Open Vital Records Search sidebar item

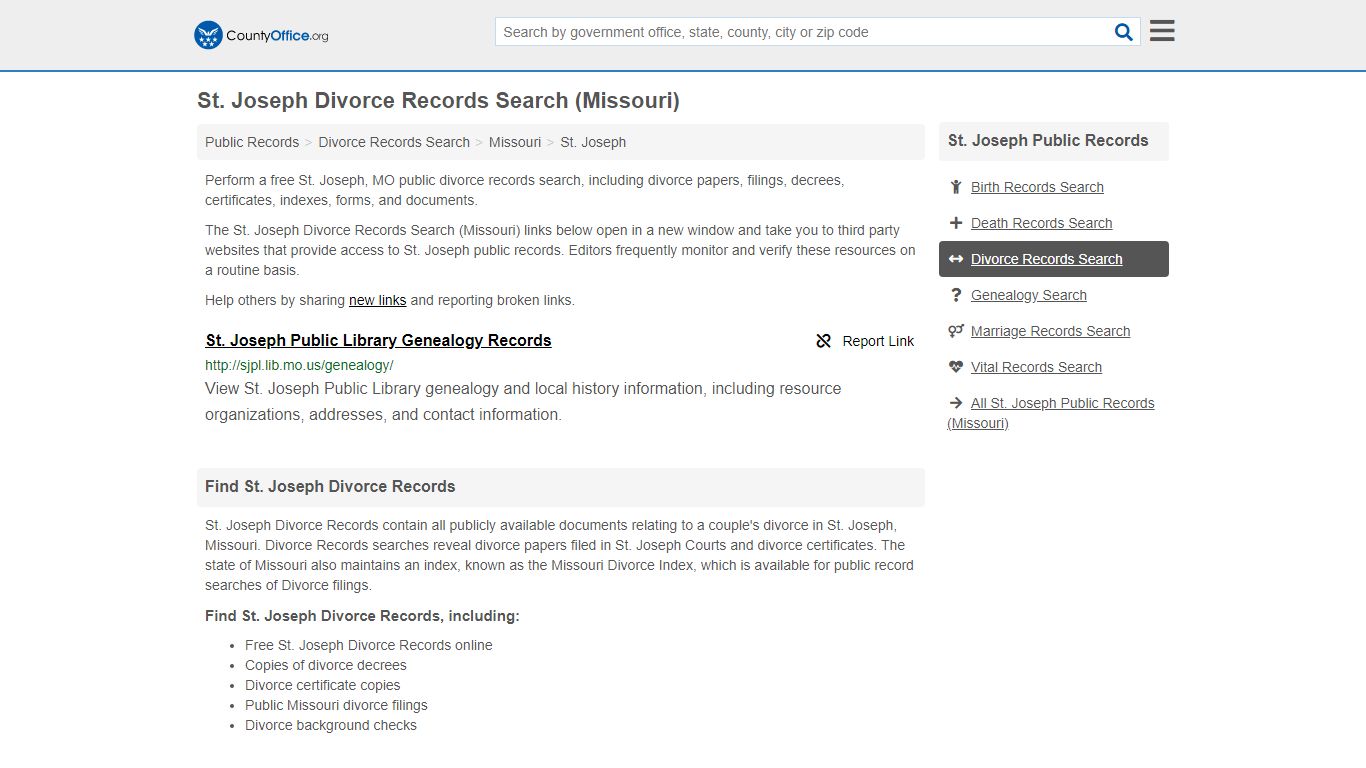point(1036,367)
